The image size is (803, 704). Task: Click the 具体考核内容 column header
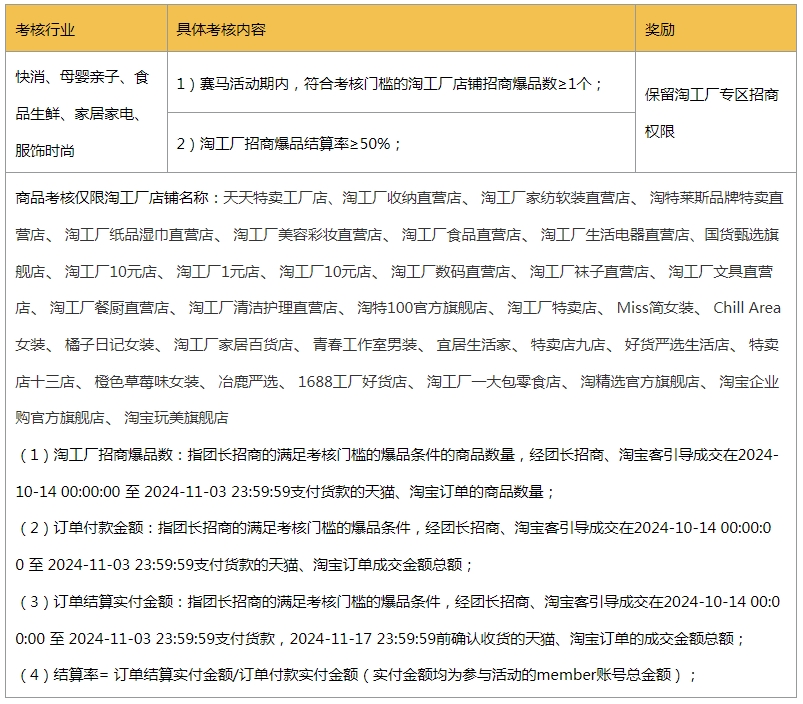coord(401,29)
